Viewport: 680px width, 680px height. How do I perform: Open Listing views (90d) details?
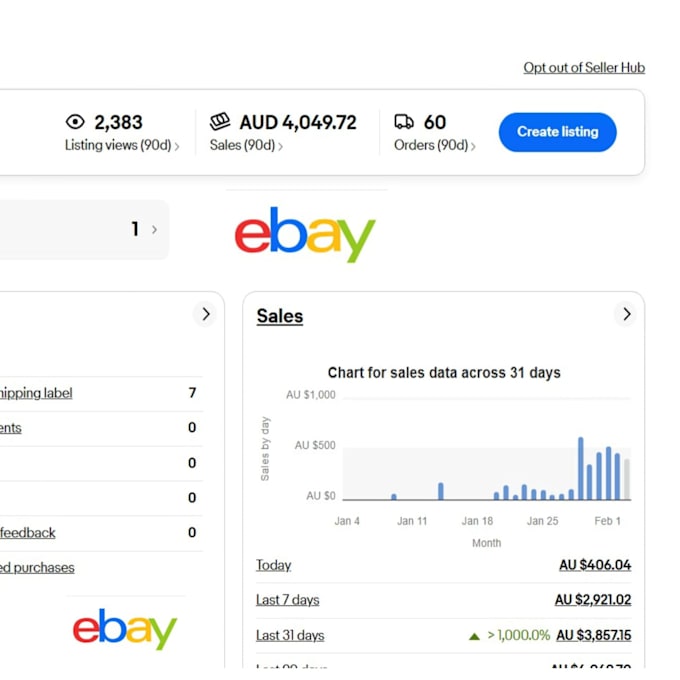point(122,145)
